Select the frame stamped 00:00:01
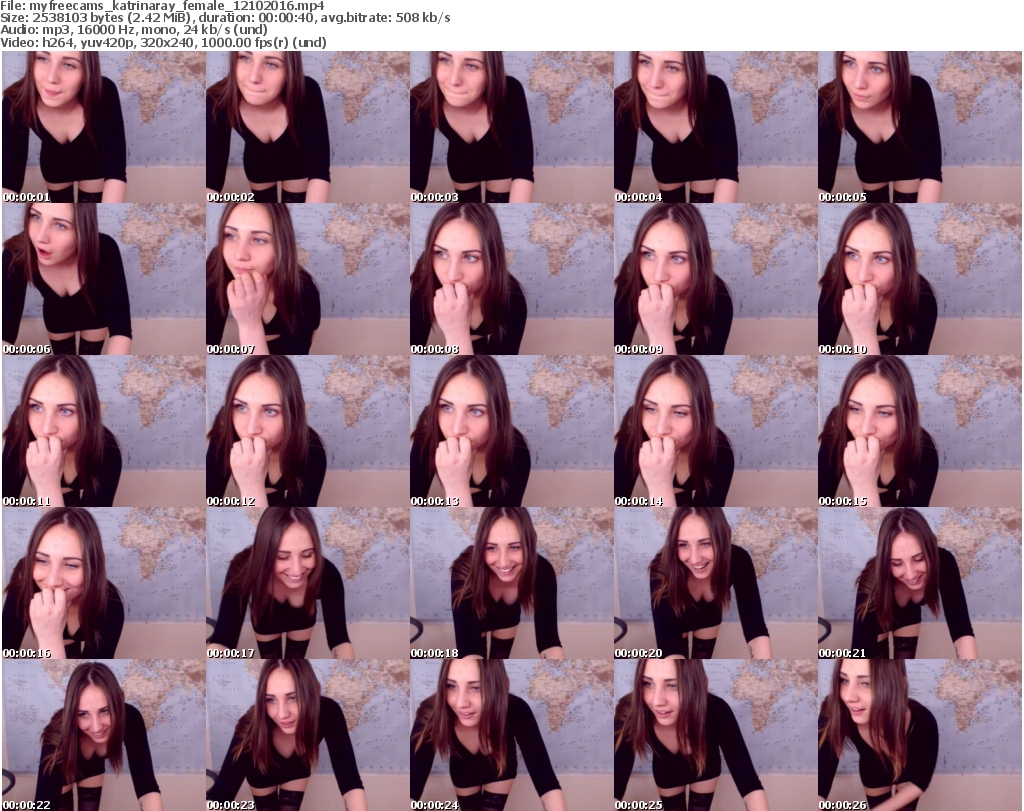Image resolution: width=1024 pixels, height=811 pixels. click(104, 127)
